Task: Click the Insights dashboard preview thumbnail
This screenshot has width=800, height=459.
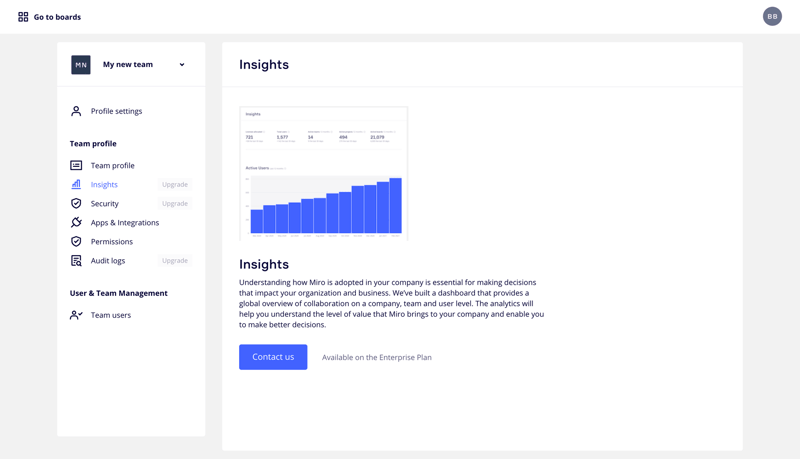Action: tap(323, 173)
